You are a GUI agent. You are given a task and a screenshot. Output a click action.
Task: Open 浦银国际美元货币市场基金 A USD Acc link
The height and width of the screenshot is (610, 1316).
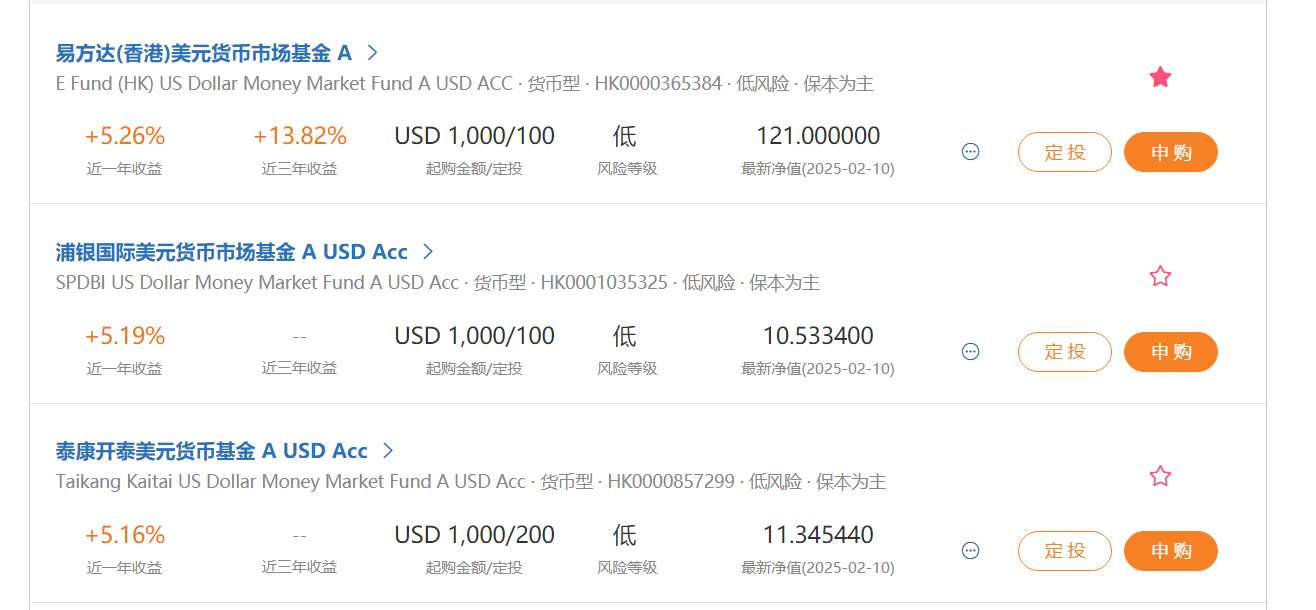[231, 252]
